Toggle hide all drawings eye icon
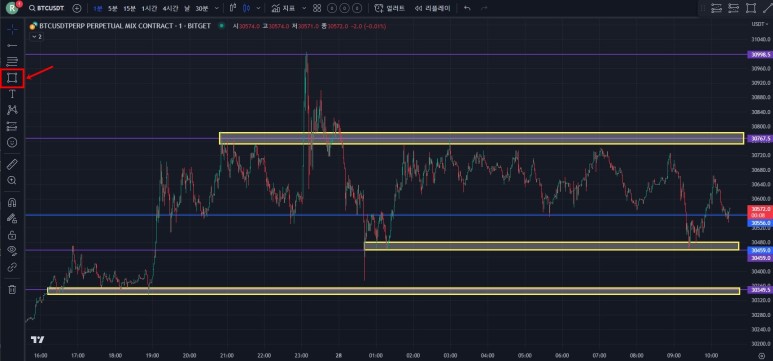 [x=12, y=251]
